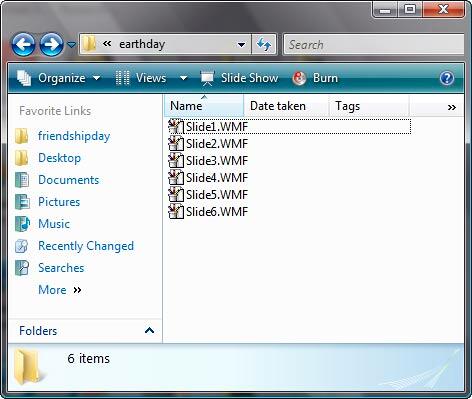Start the Slide Show

(239, 78)
